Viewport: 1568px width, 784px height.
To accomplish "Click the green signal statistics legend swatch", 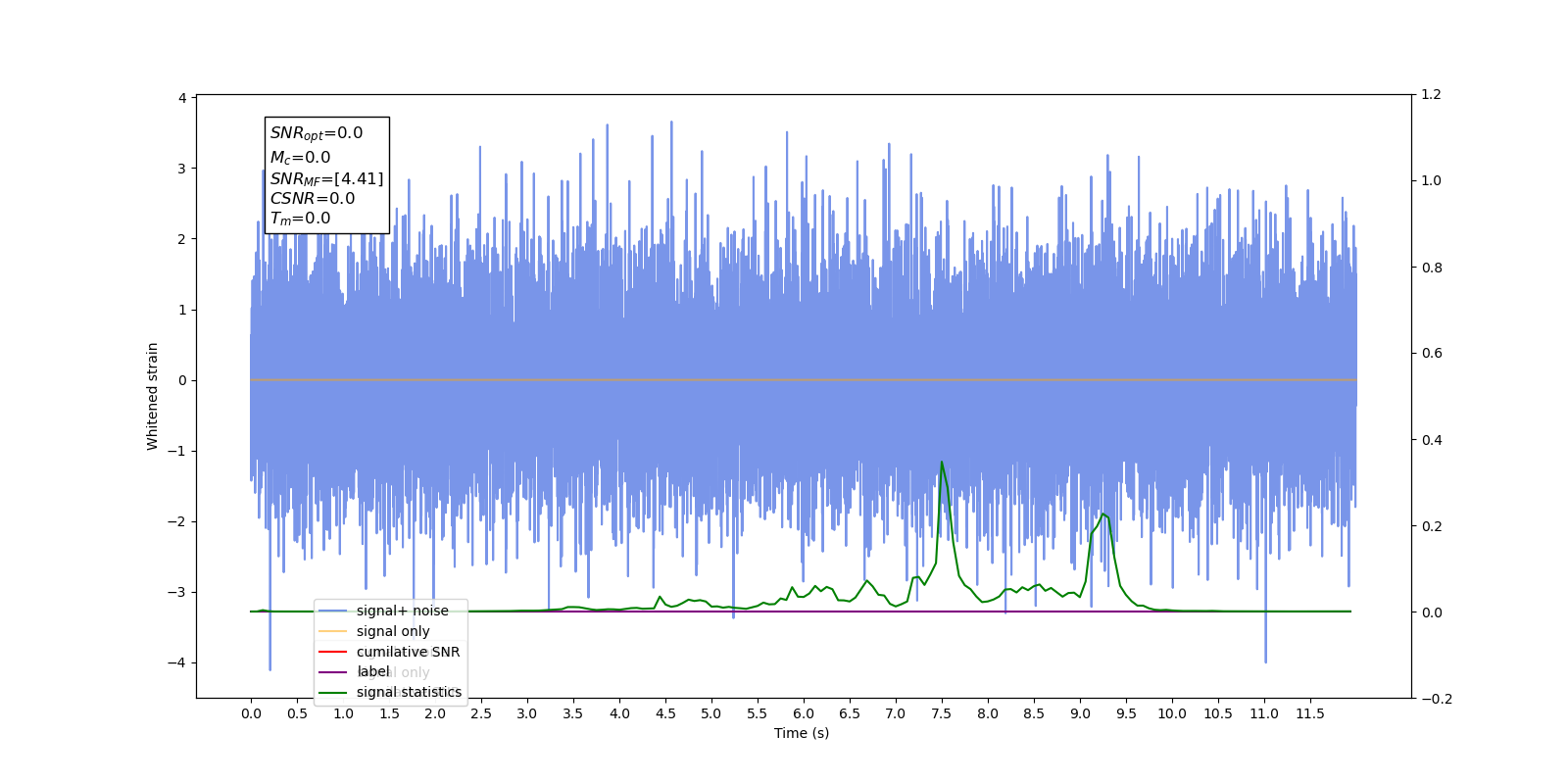I will 333,692.
